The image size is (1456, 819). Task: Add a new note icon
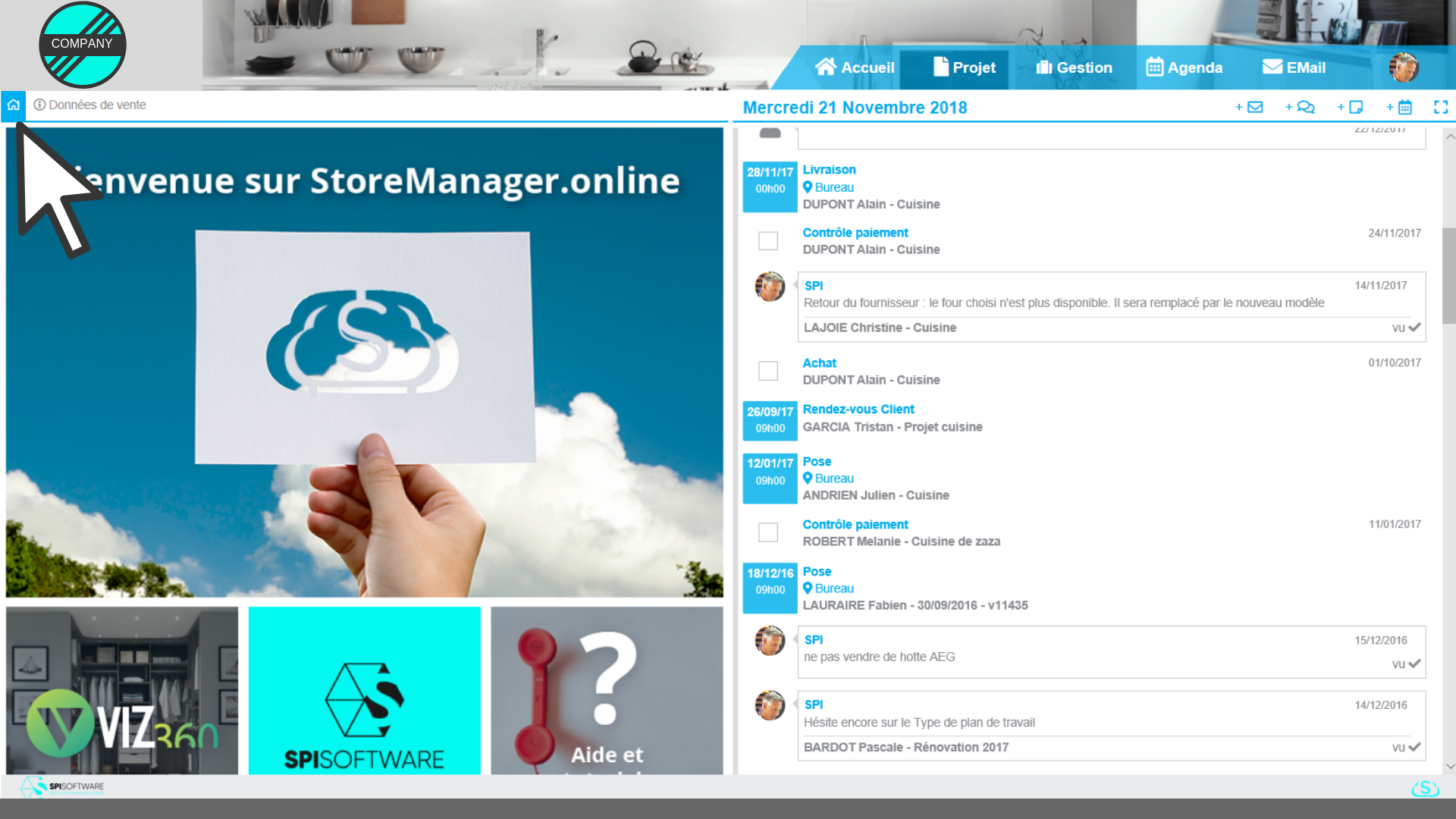click(1350, 107)
